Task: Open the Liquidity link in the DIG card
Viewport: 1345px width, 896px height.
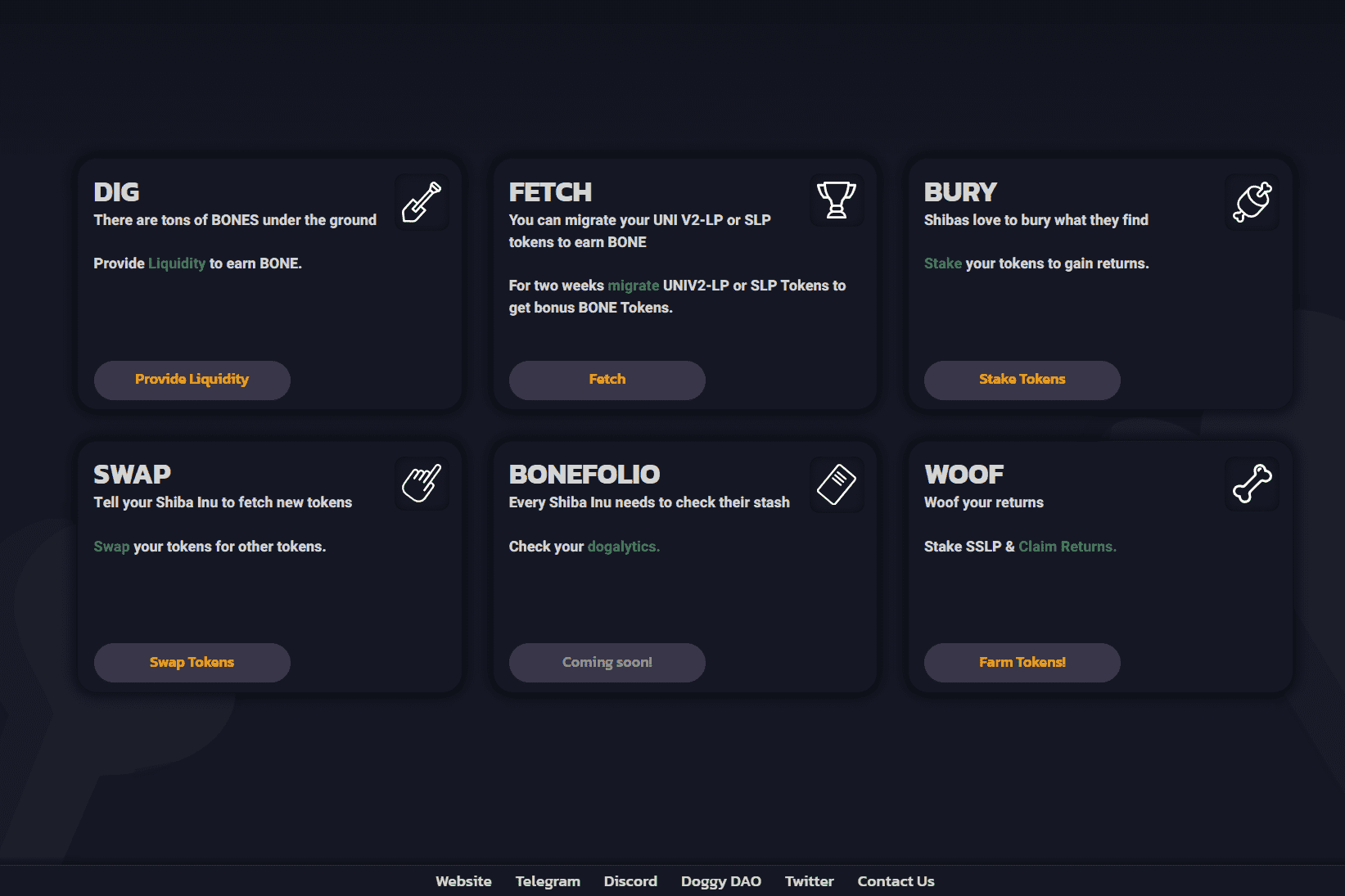Action: 176,263
